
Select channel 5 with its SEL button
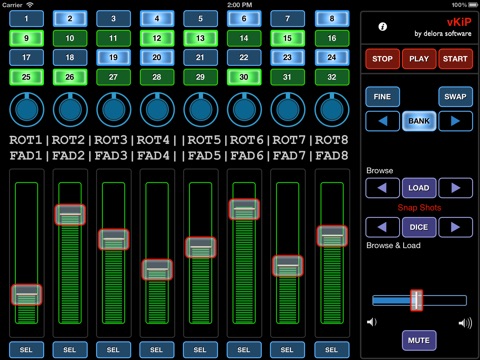(200, 350)
